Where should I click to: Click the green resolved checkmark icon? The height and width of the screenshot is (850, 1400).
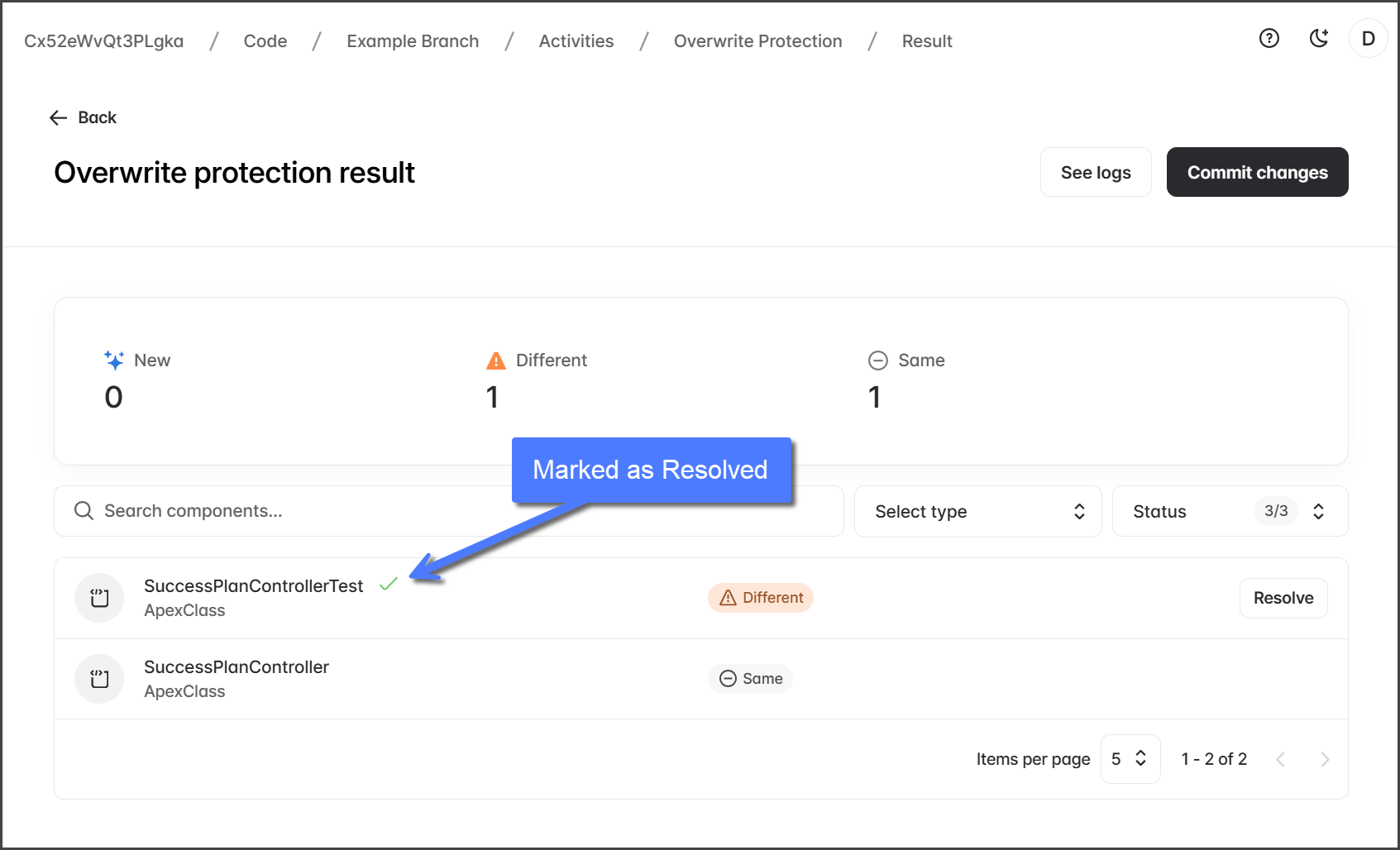click(389, 585)
